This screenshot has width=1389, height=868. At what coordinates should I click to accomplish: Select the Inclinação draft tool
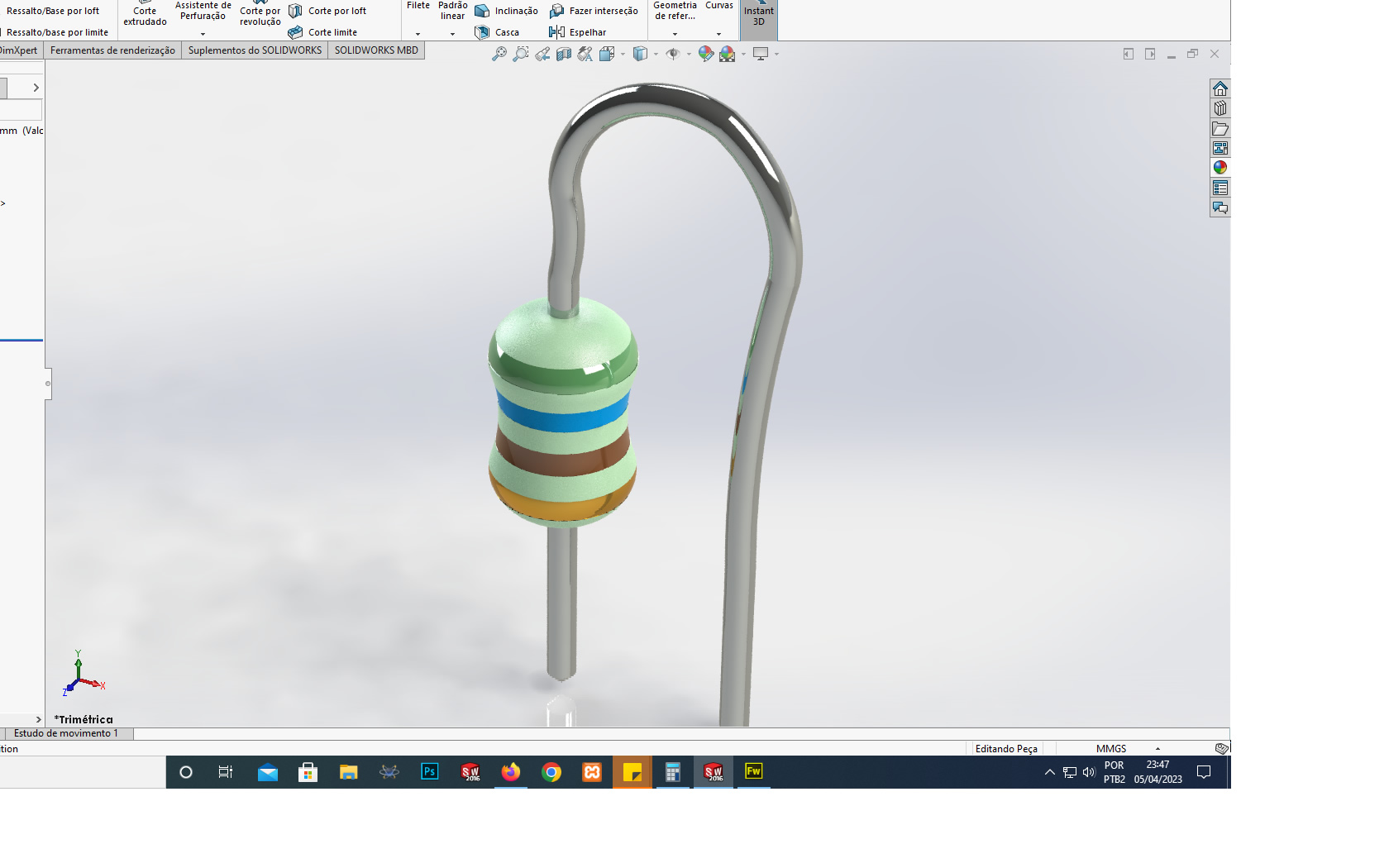point(507,11)
